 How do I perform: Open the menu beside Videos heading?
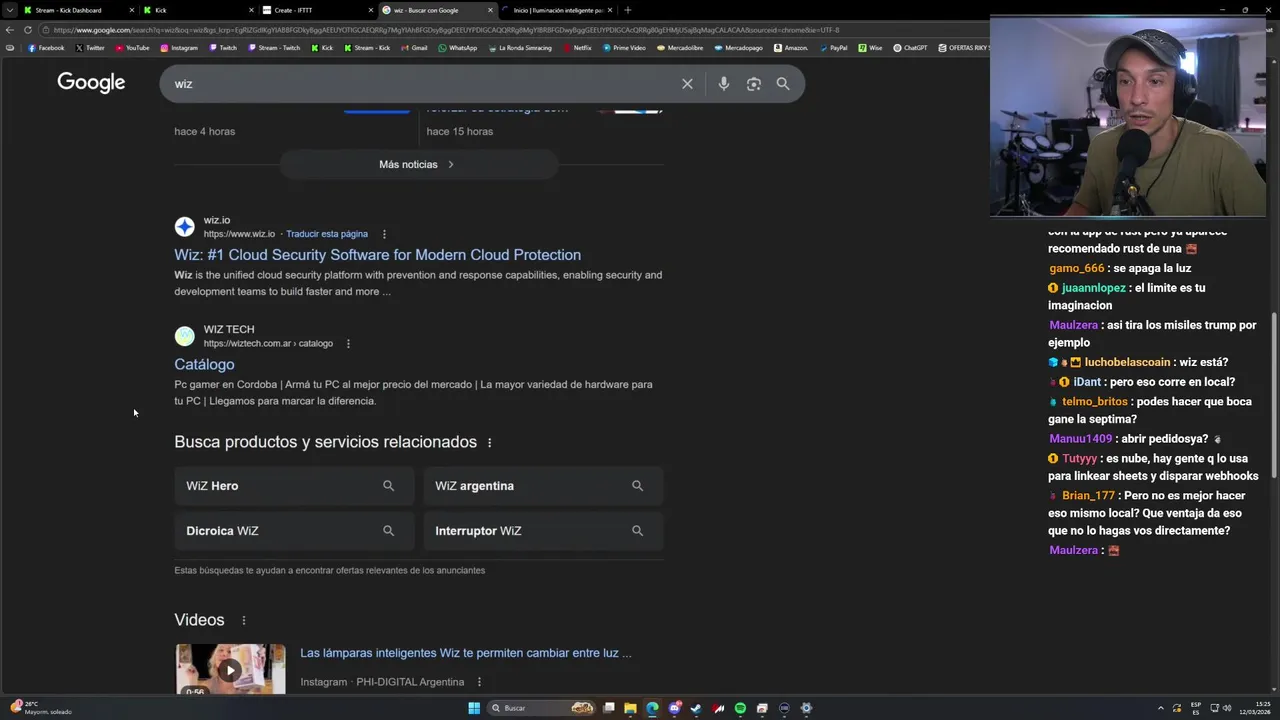243,621
